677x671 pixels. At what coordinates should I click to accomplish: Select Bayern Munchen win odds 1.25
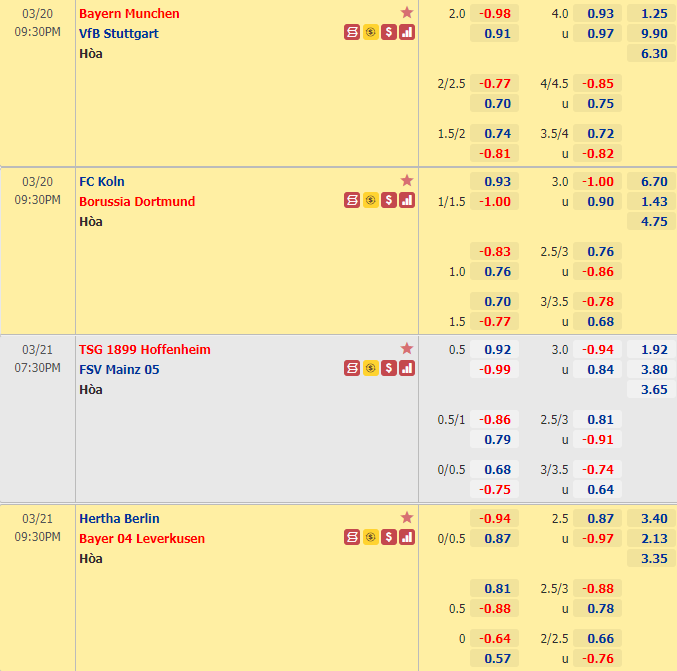[651, 13]
